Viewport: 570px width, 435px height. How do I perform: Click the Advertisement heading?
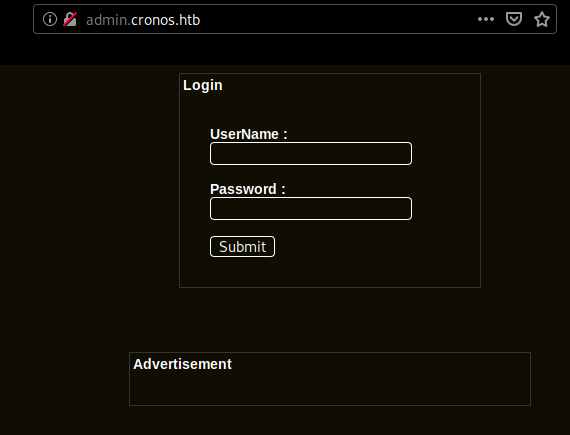click(x=182, y=364)
